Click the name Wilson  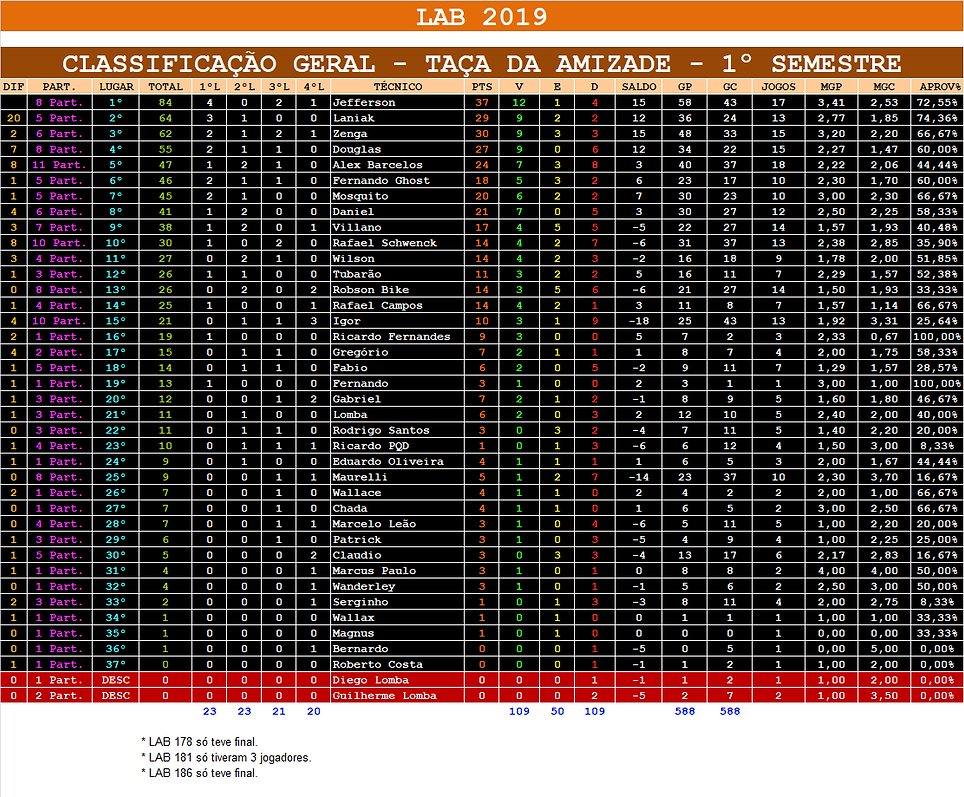pyautogui.click(x=353, y=259)
